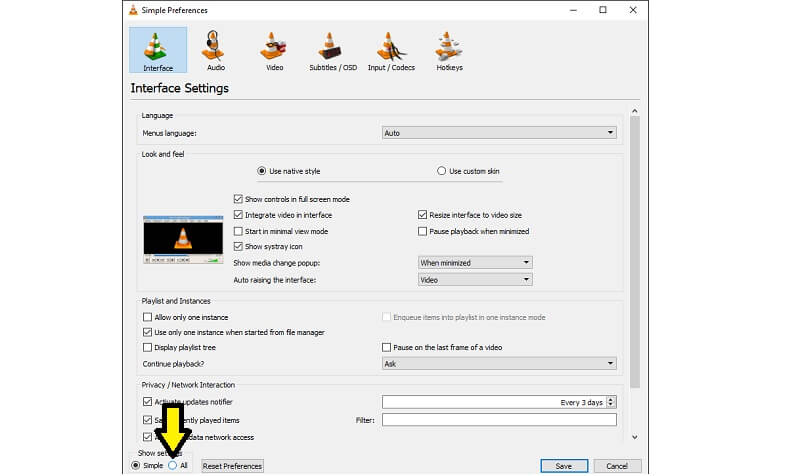Click the Reset Preferences button

(232, 466)
